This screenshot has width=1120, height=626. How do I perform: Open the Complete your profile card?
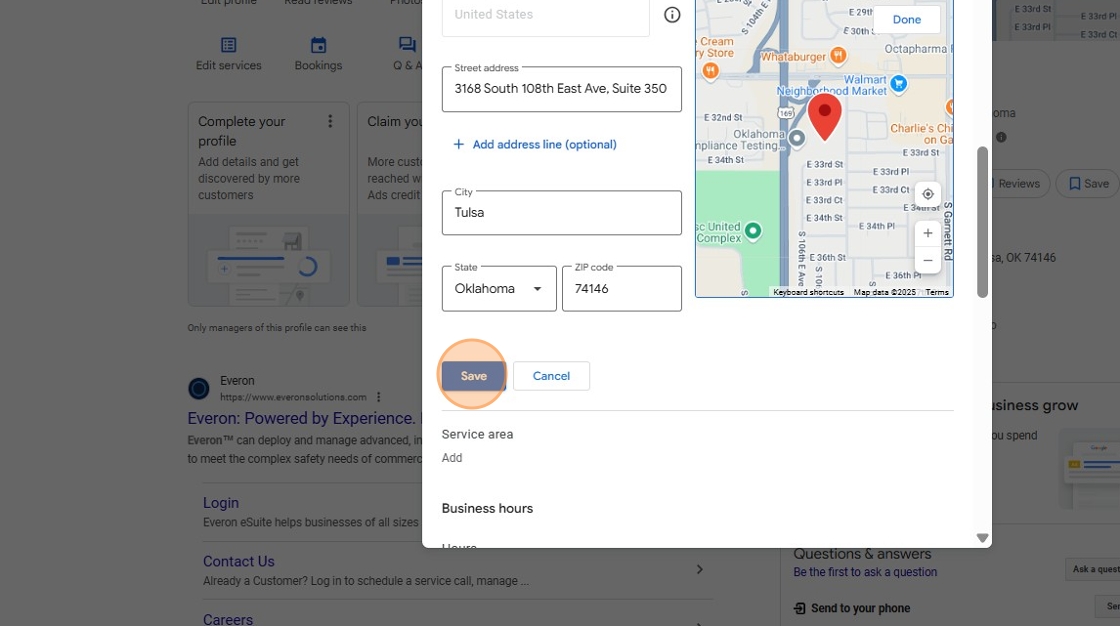pos(269,204)
